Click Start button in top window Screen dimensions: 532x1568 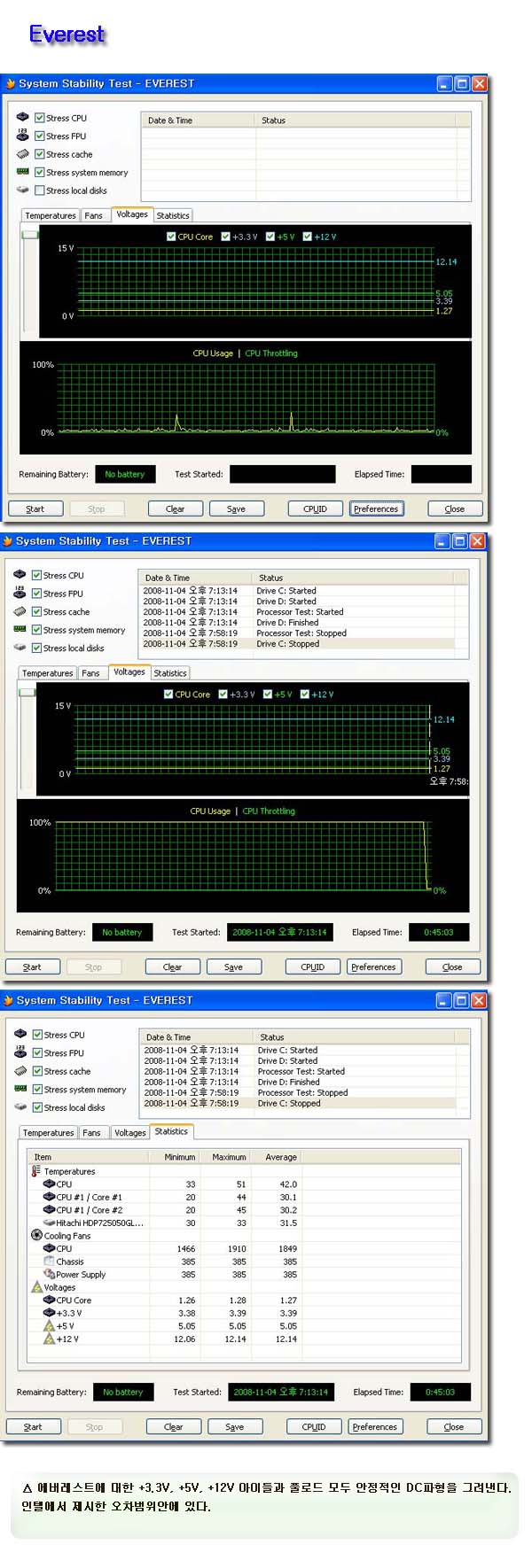tap(35, 508)
